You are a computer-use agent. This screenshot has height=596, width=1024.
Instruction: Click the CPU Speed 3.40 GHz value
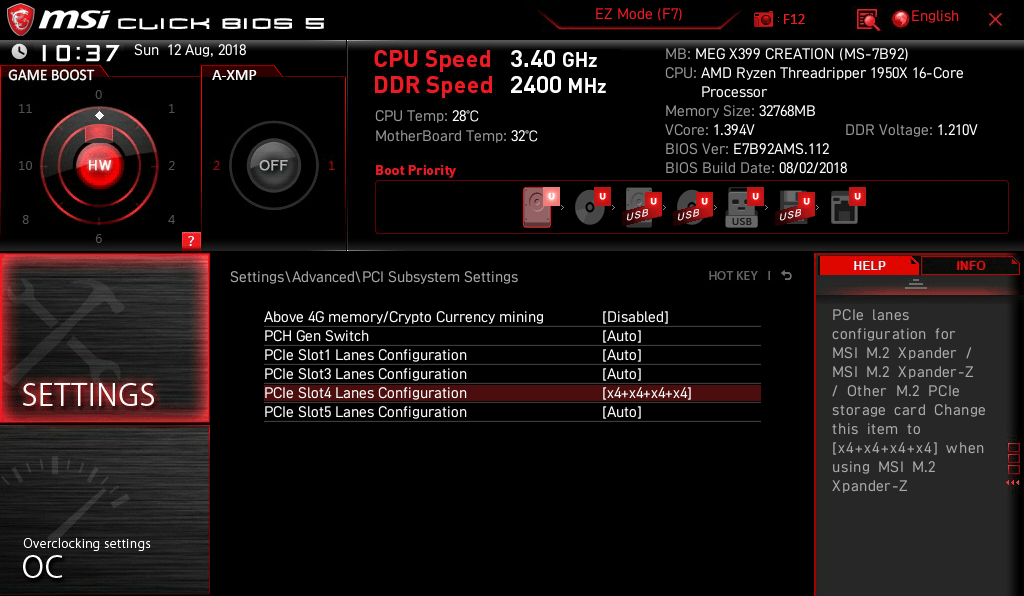click(553, 59)
